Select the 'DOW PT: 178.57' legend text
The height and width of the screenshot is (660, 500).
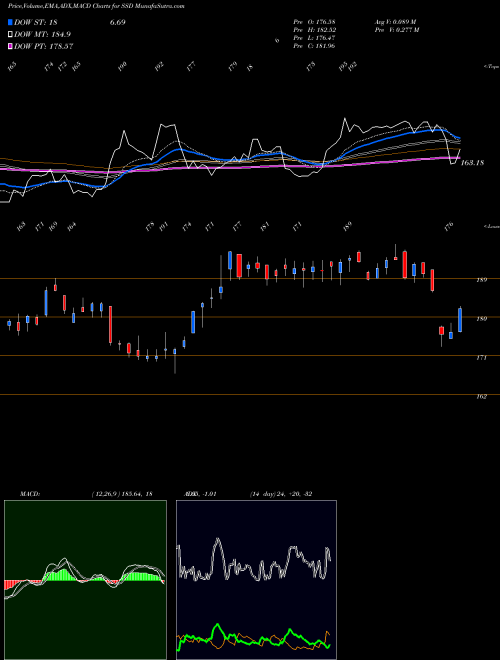click(44, 46)
